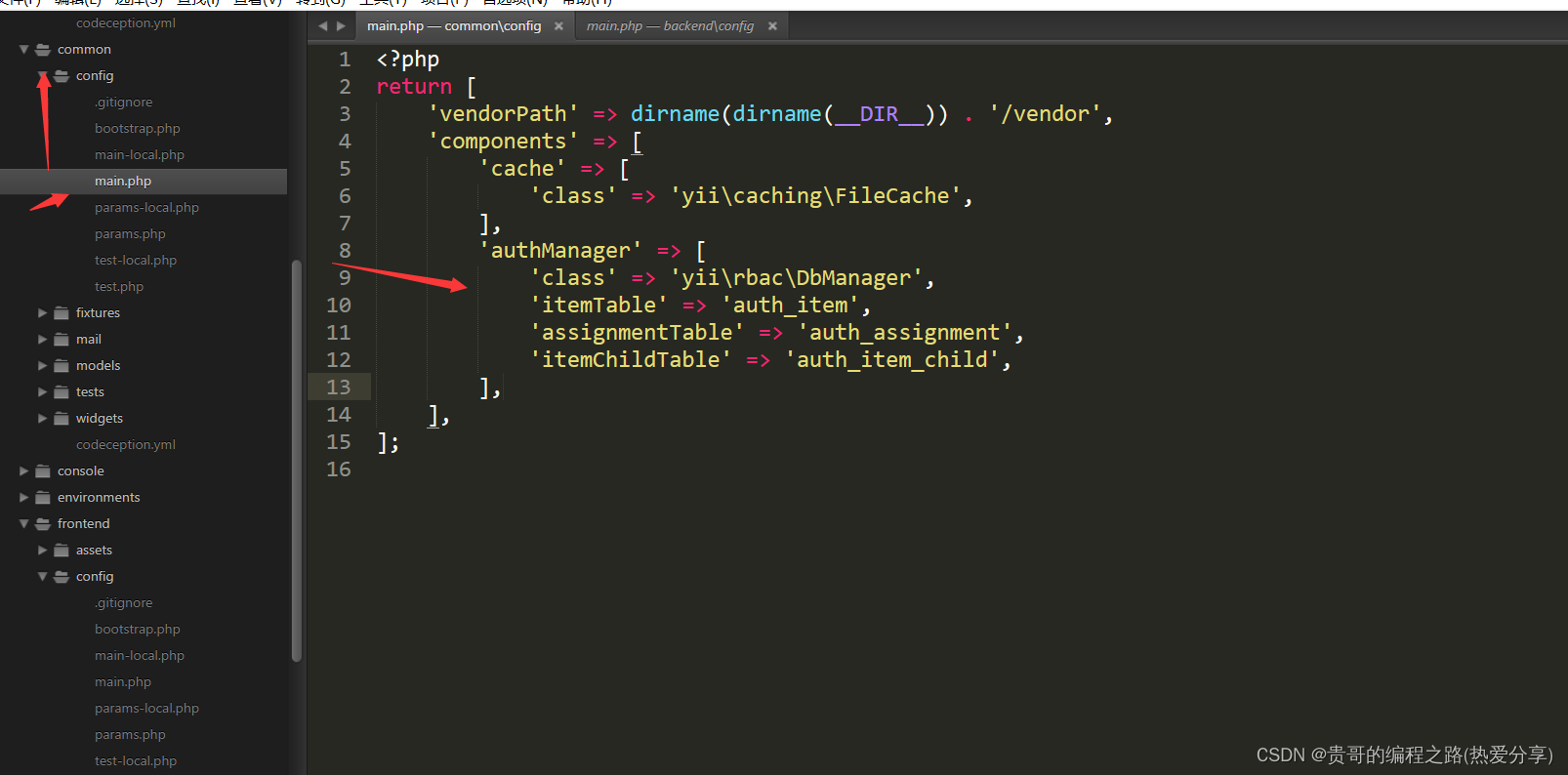1568x775 pixels.
Task: Open bootstrap.php under frontend config
Action: [138, 630]
